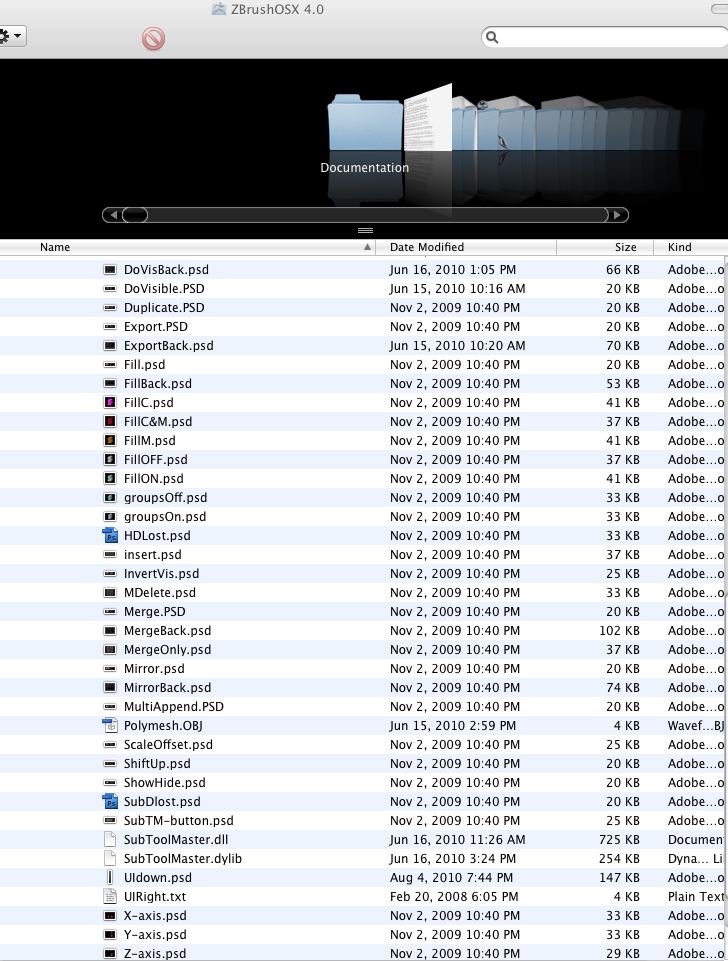Select the Export.PSD file name
This screenshot has width=728, height=961.
tap(156, 327)
